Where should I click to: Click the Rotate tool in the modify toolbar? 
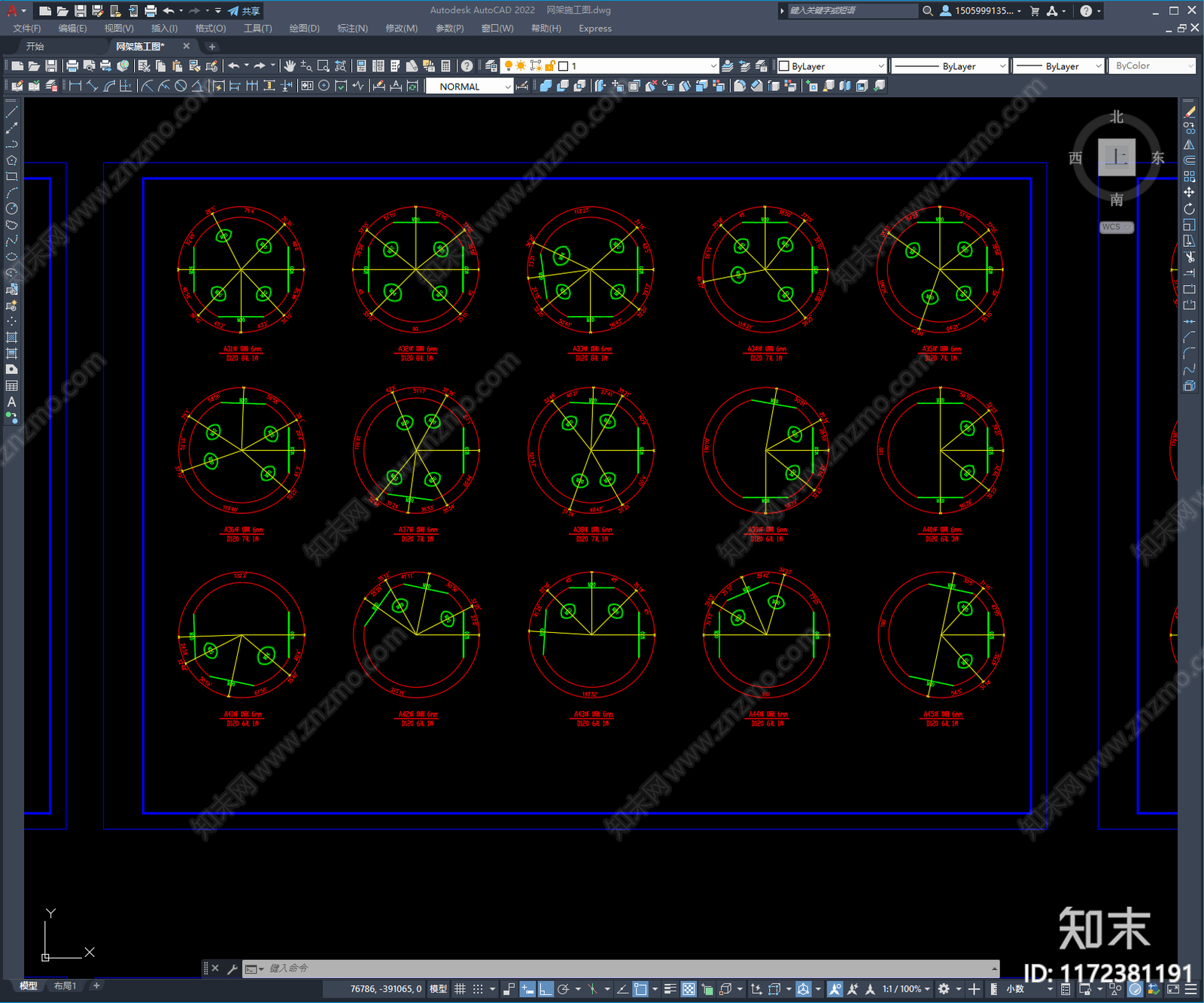[1189, 208]
